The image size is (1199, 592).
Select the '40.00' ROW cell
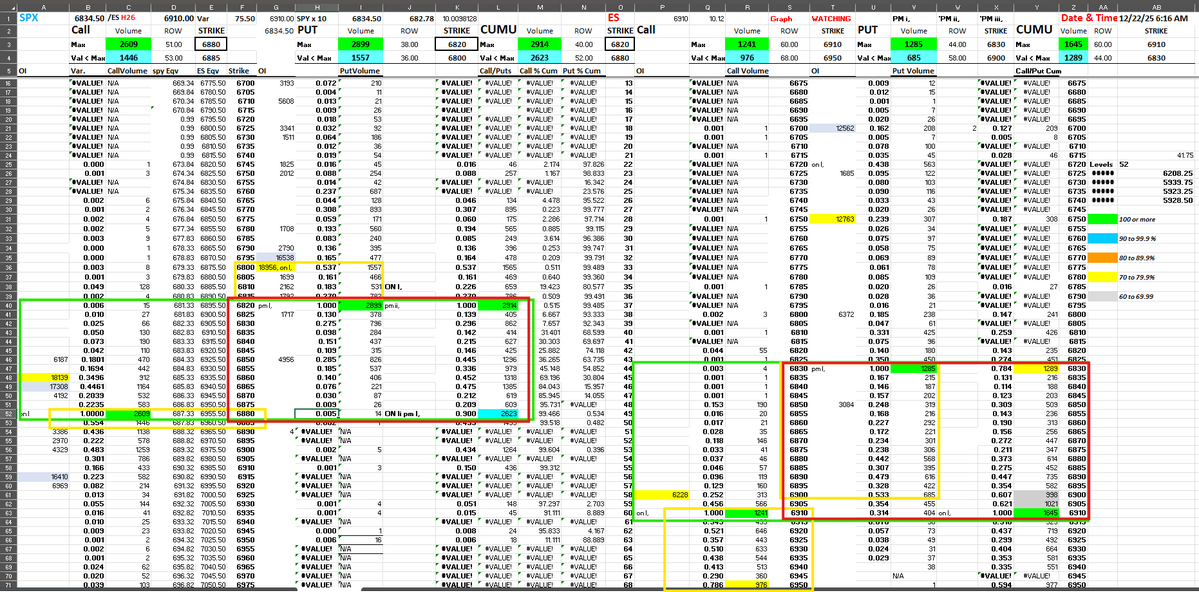584,45
